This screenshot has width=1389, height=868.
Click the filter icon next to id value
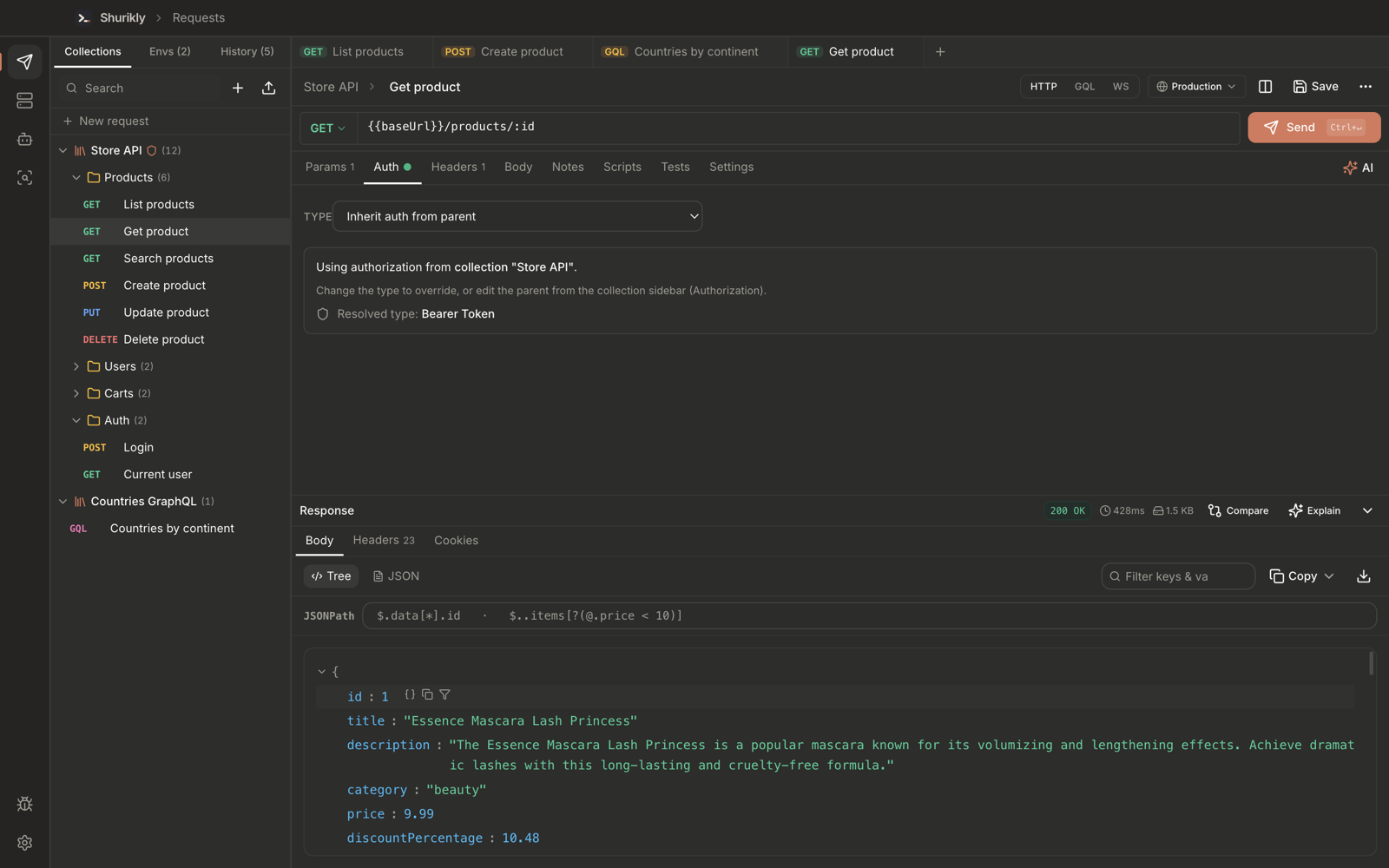444,695
